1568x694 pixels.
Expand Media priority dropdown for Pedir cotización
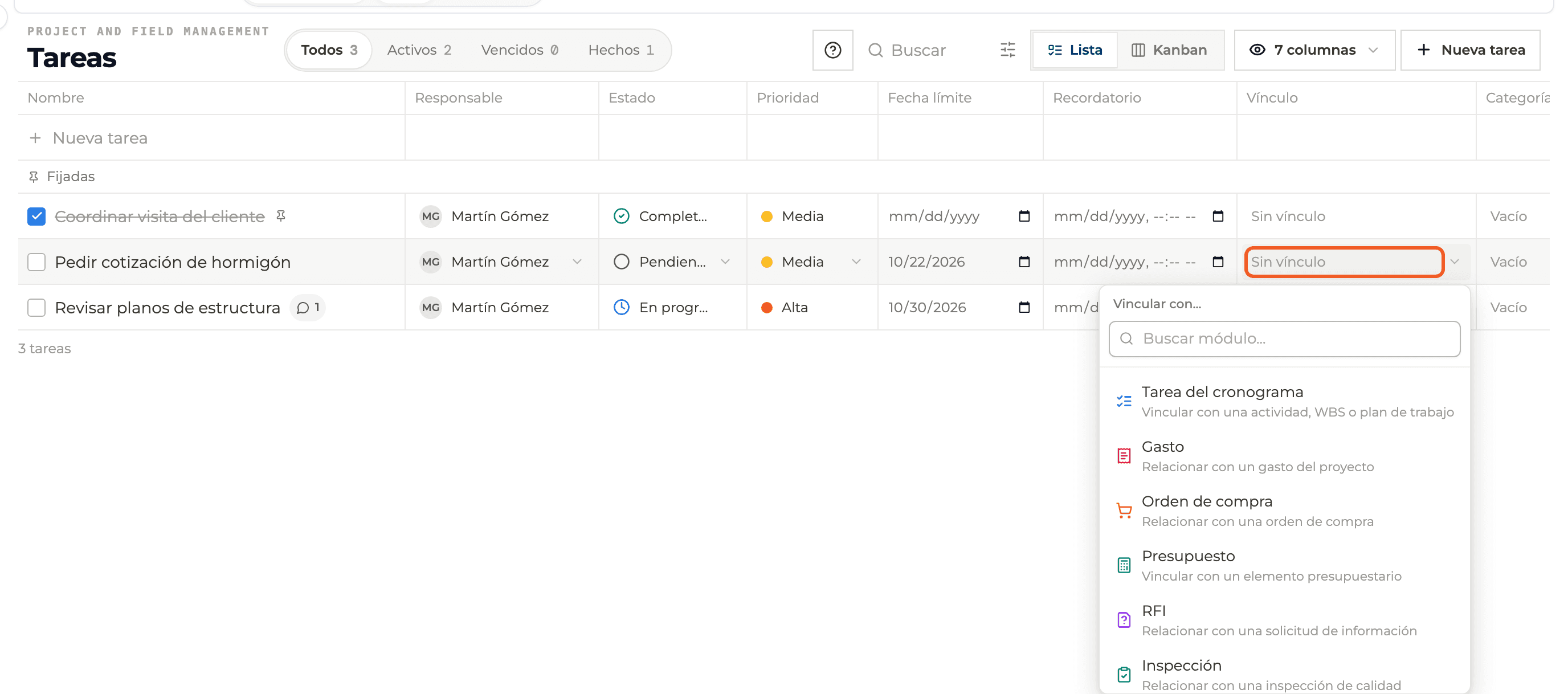pos(856,262)
